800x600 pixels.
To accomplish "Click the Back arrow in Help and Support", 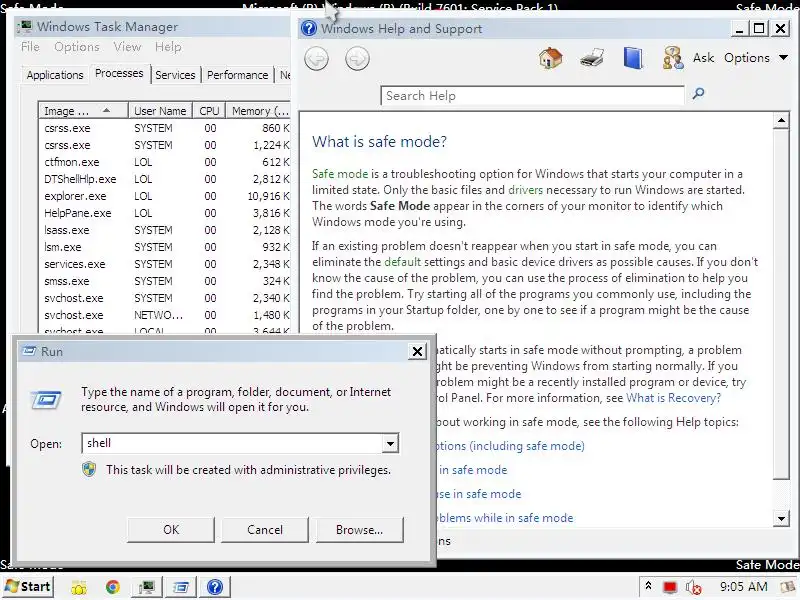I will [316, 59].
